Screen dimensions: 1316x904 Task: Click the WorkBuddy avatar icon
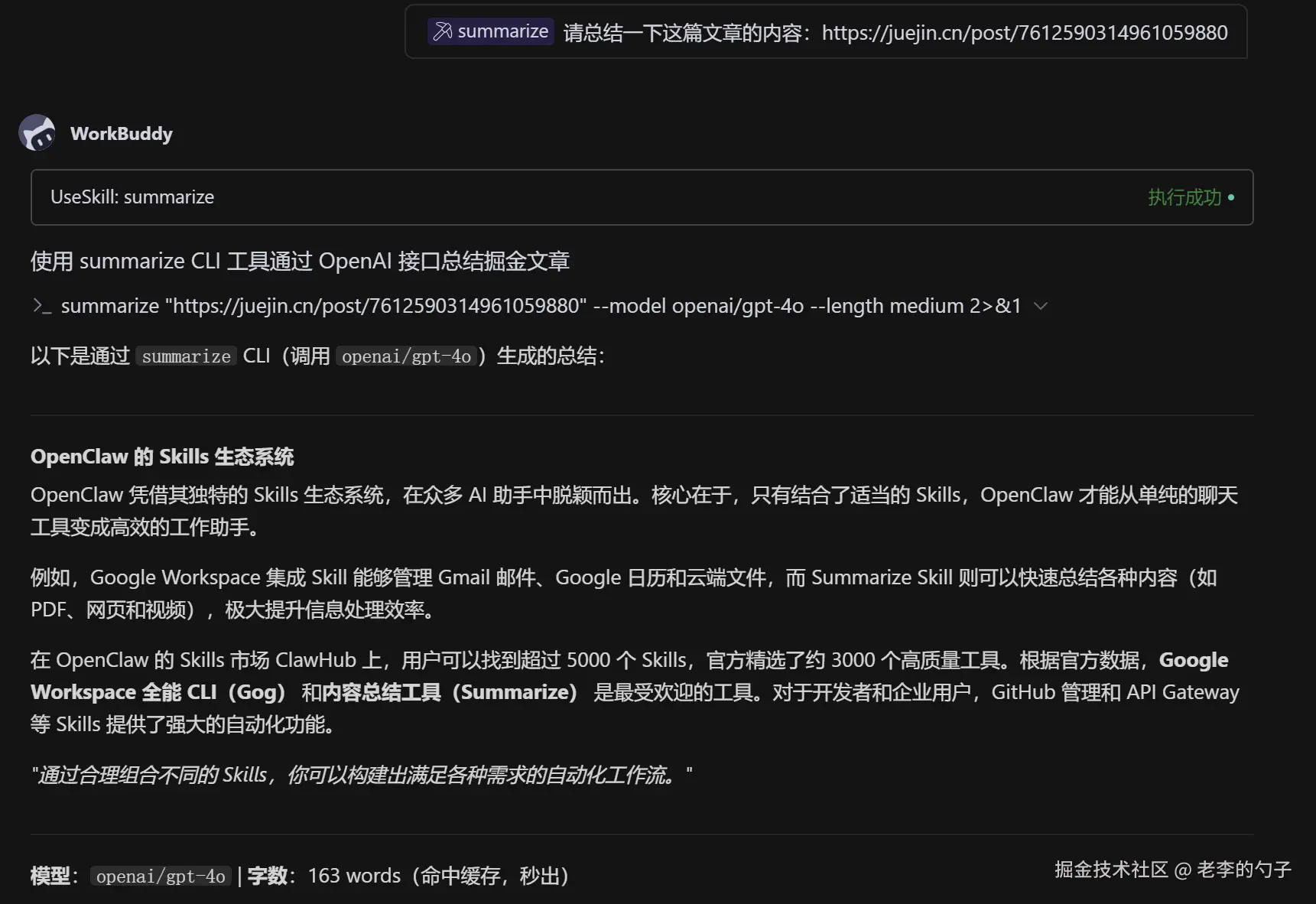37,133
